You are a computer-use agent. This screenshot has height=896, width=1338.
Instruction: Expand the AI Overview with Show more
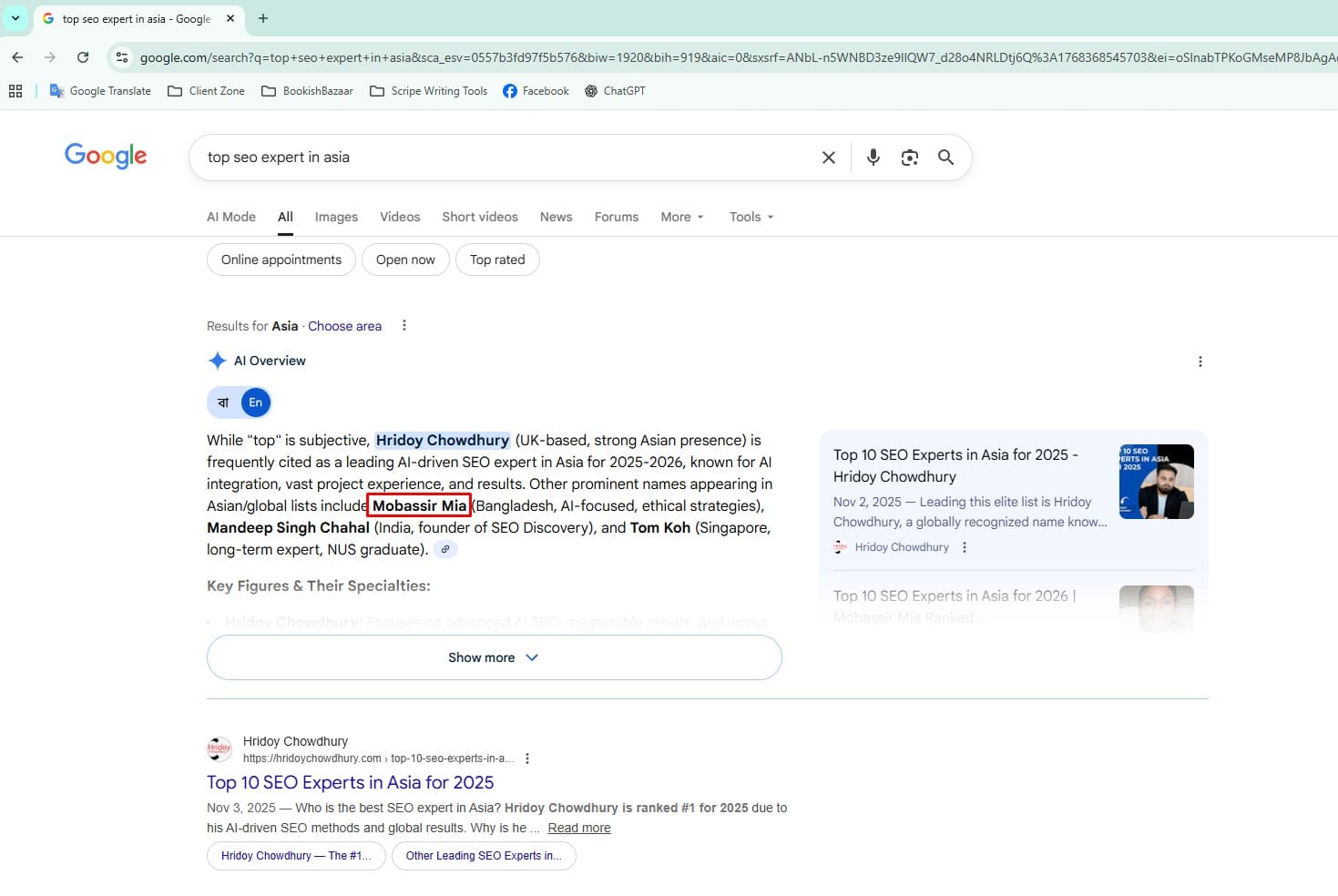[493, 657]
